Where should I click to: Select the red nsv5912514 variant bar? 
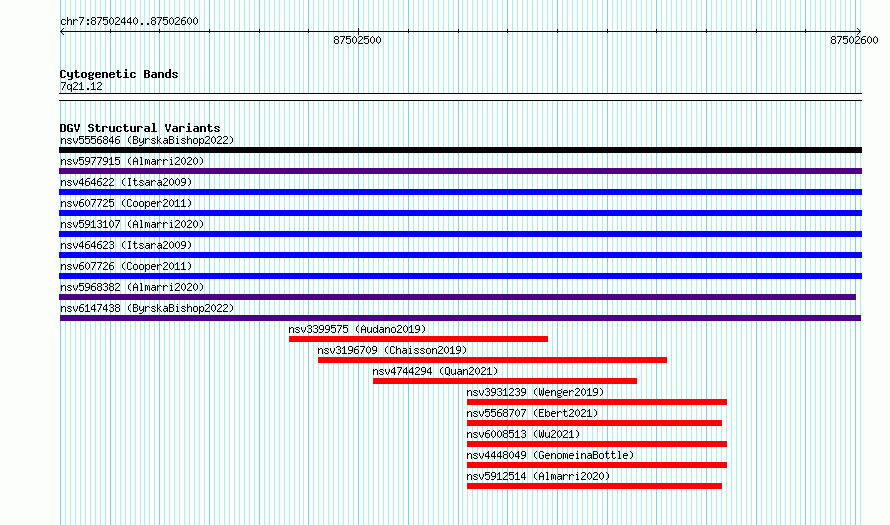(x=594, y=486)
